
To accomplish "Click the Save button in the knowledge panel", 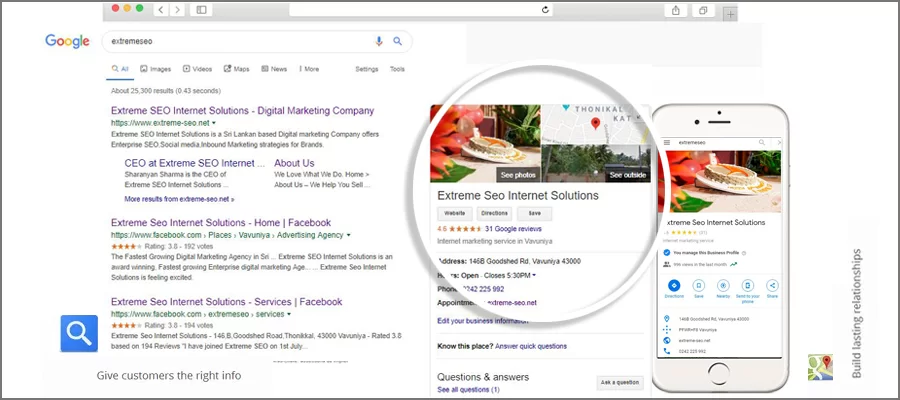I will 534,213.
